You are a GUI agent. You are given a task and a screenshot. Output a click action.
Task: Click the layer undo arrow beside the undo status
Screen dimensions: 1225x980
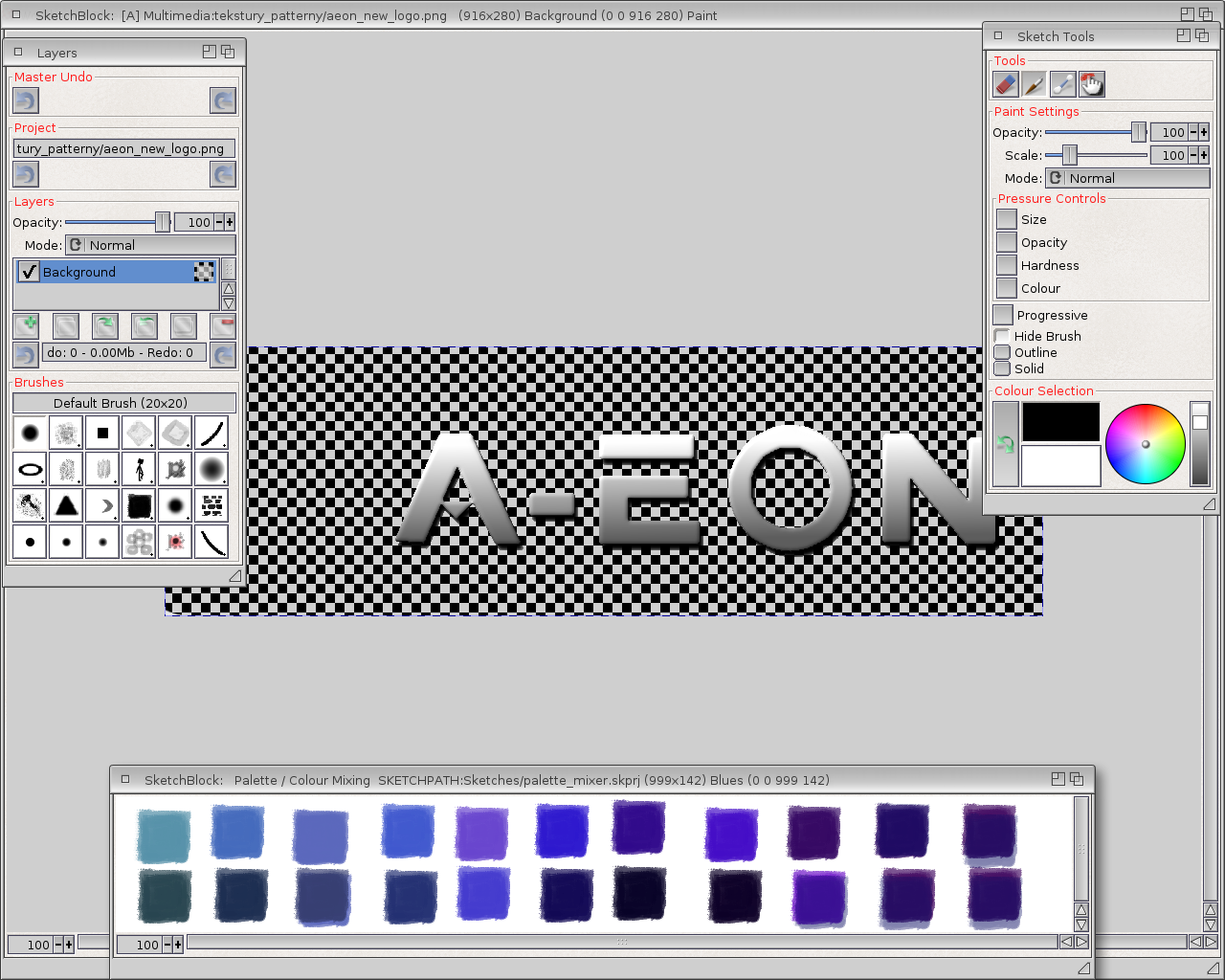click(26, 355)
